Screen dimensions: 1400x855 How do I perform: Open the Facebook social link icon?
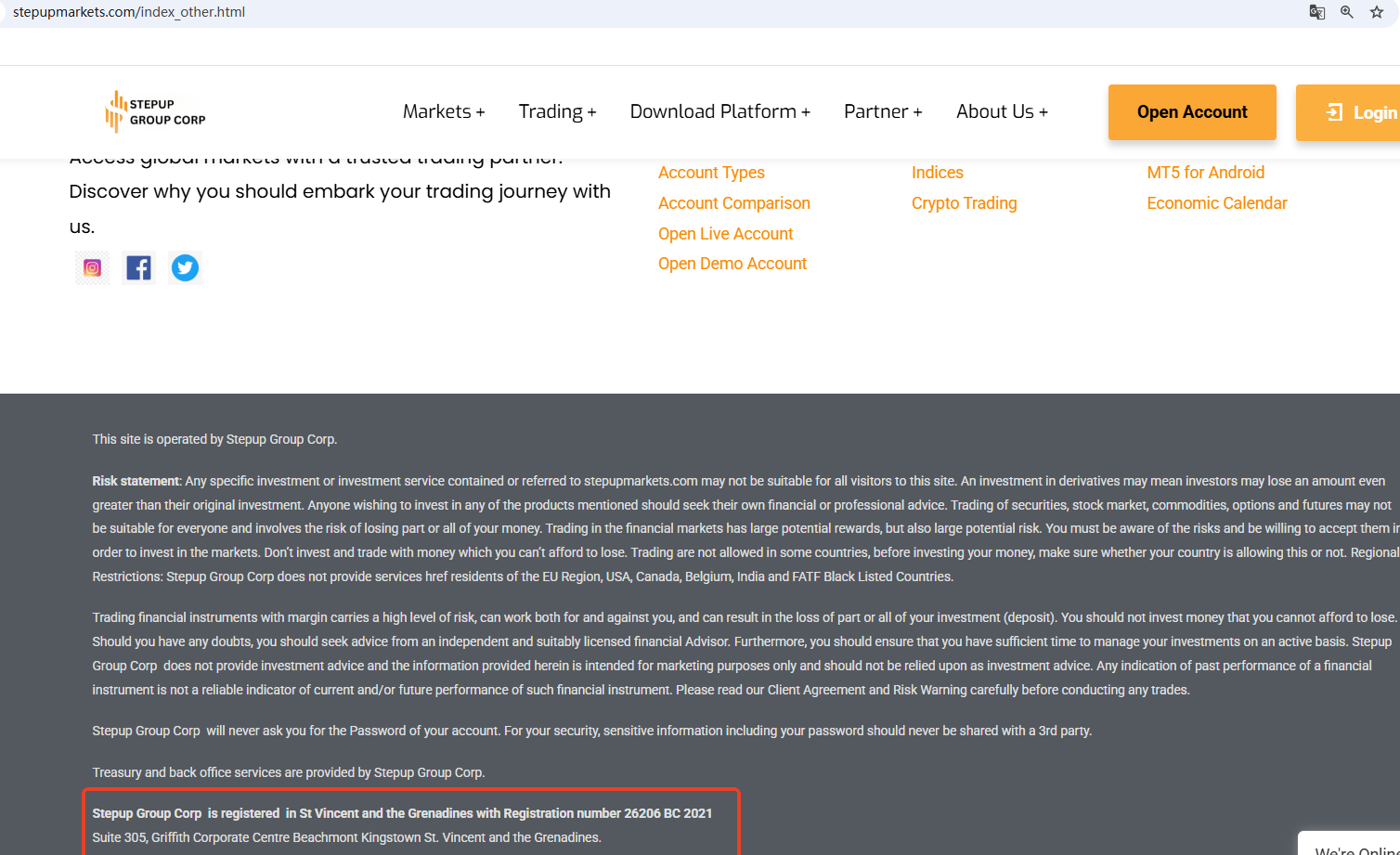138,268
